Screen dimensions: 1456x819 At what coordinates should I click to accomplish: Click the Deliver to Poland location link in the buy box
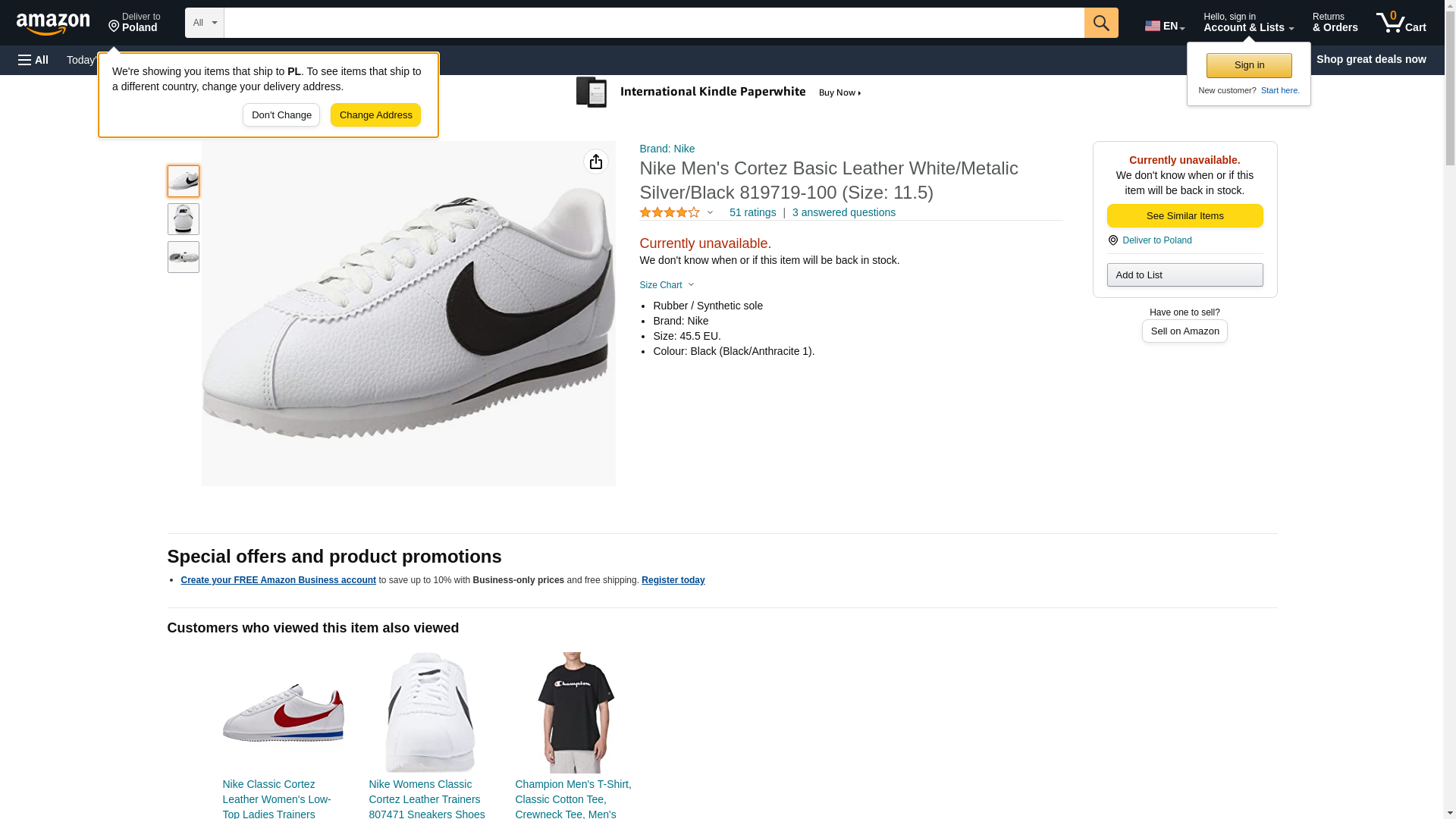(x=1156, y=240)
